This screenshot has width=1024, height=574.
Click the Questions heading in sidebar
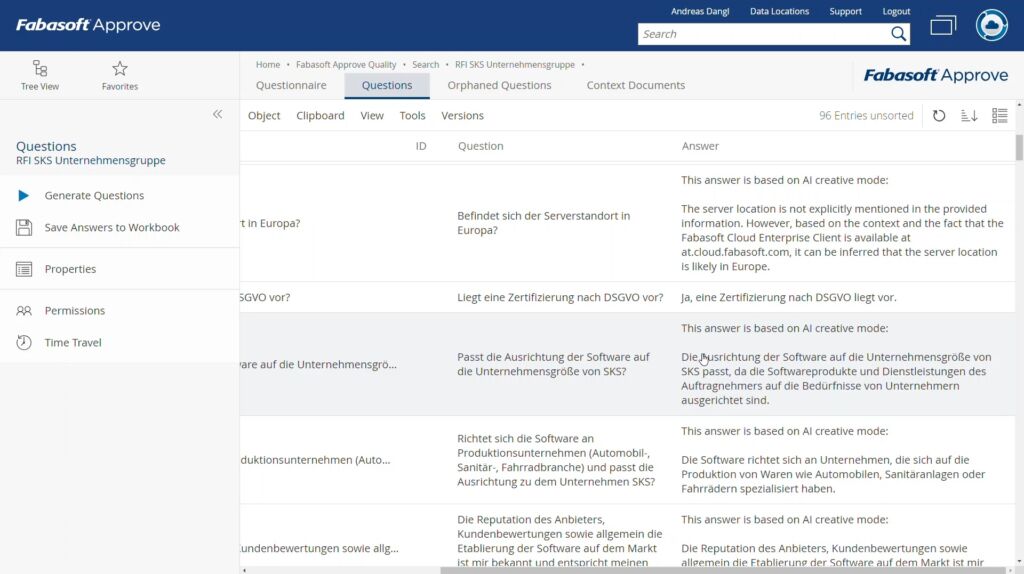tap(46, 146)
